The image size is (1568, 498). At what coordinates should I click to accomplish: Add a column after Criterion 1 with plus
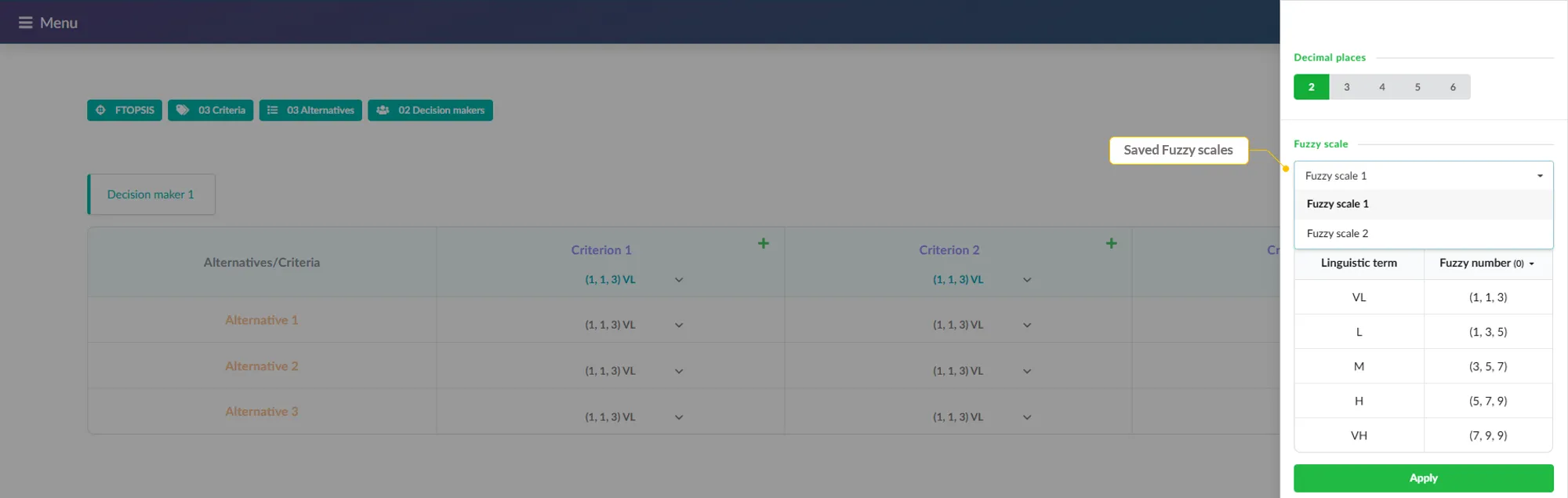[763, 243]
